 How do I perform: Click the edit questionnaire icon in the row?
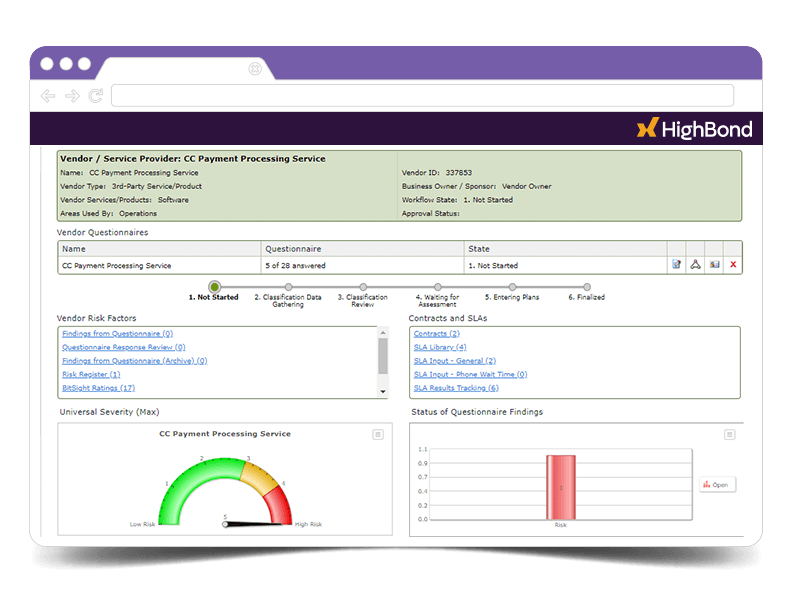point(677,264)
